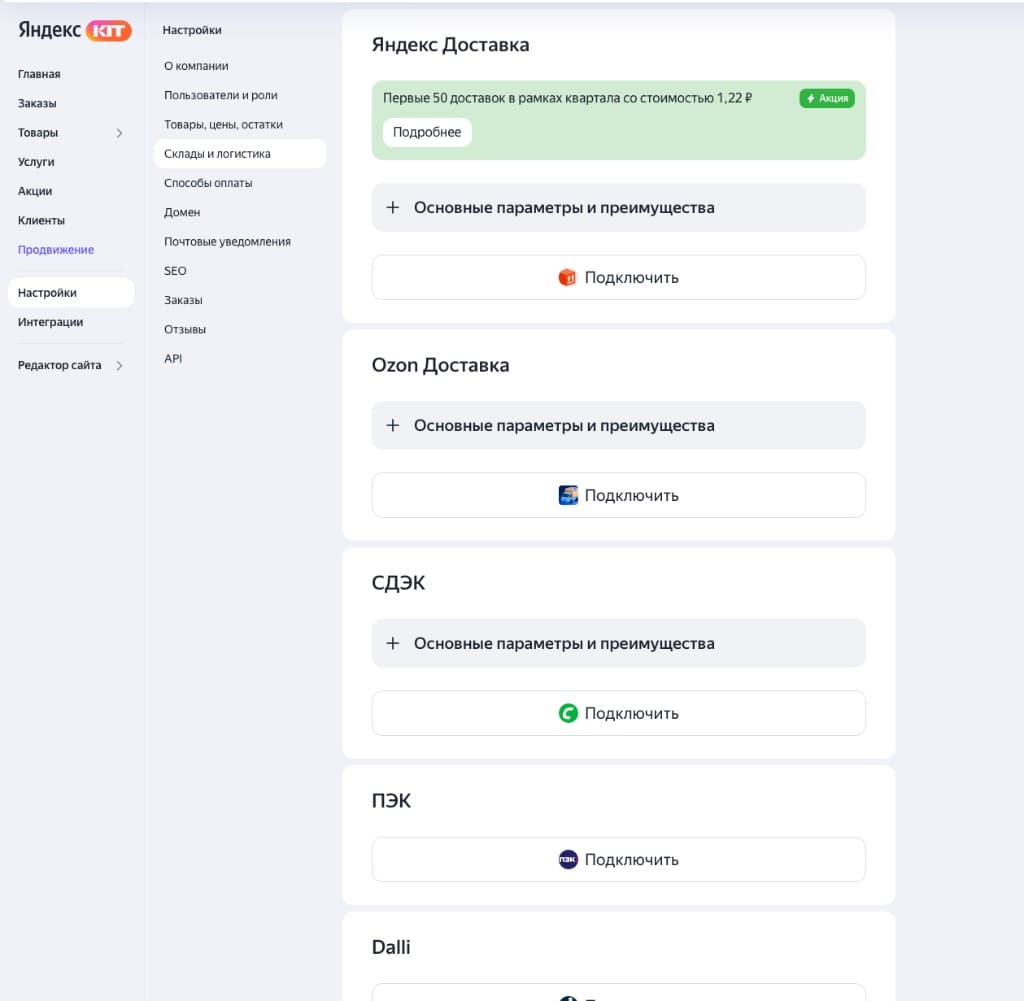Connect Ozon Доставка with Подключить button
The width and height of the screenshot is (1024, 1001).
tap(618, 496)
